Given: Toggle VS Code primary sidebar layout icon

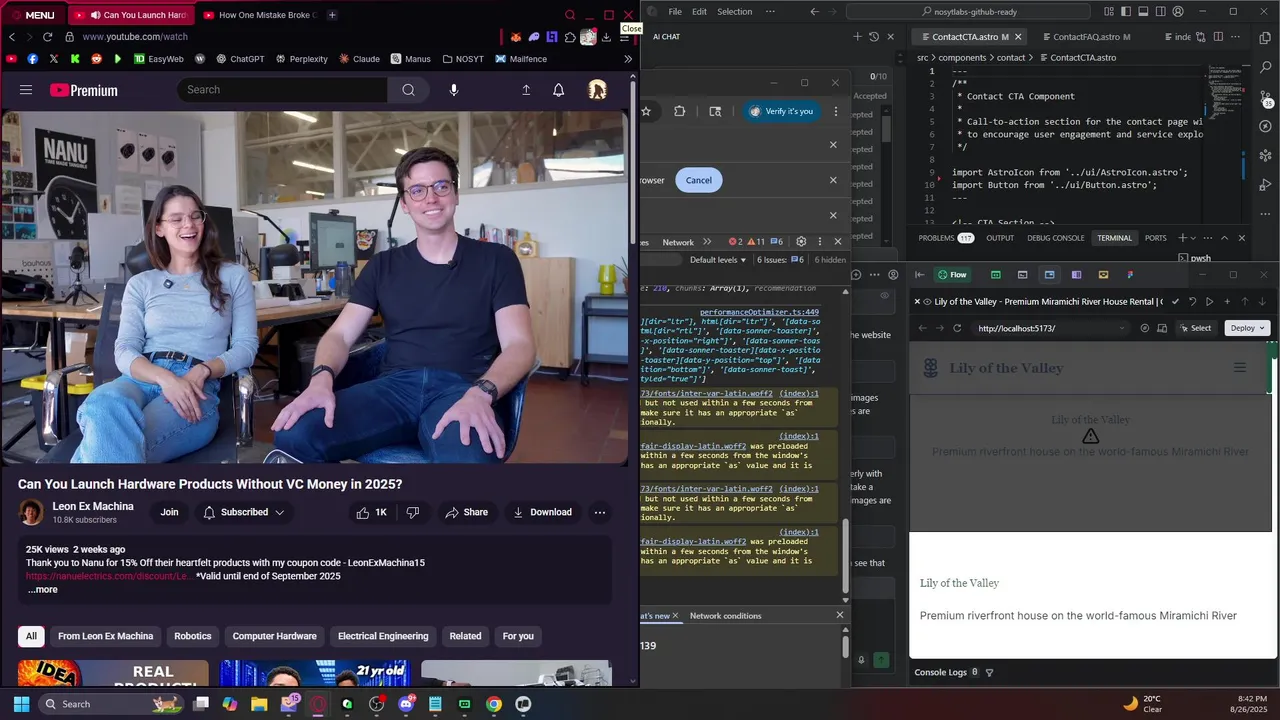Looking at the screenshot, I should [x=1127, y=12].
